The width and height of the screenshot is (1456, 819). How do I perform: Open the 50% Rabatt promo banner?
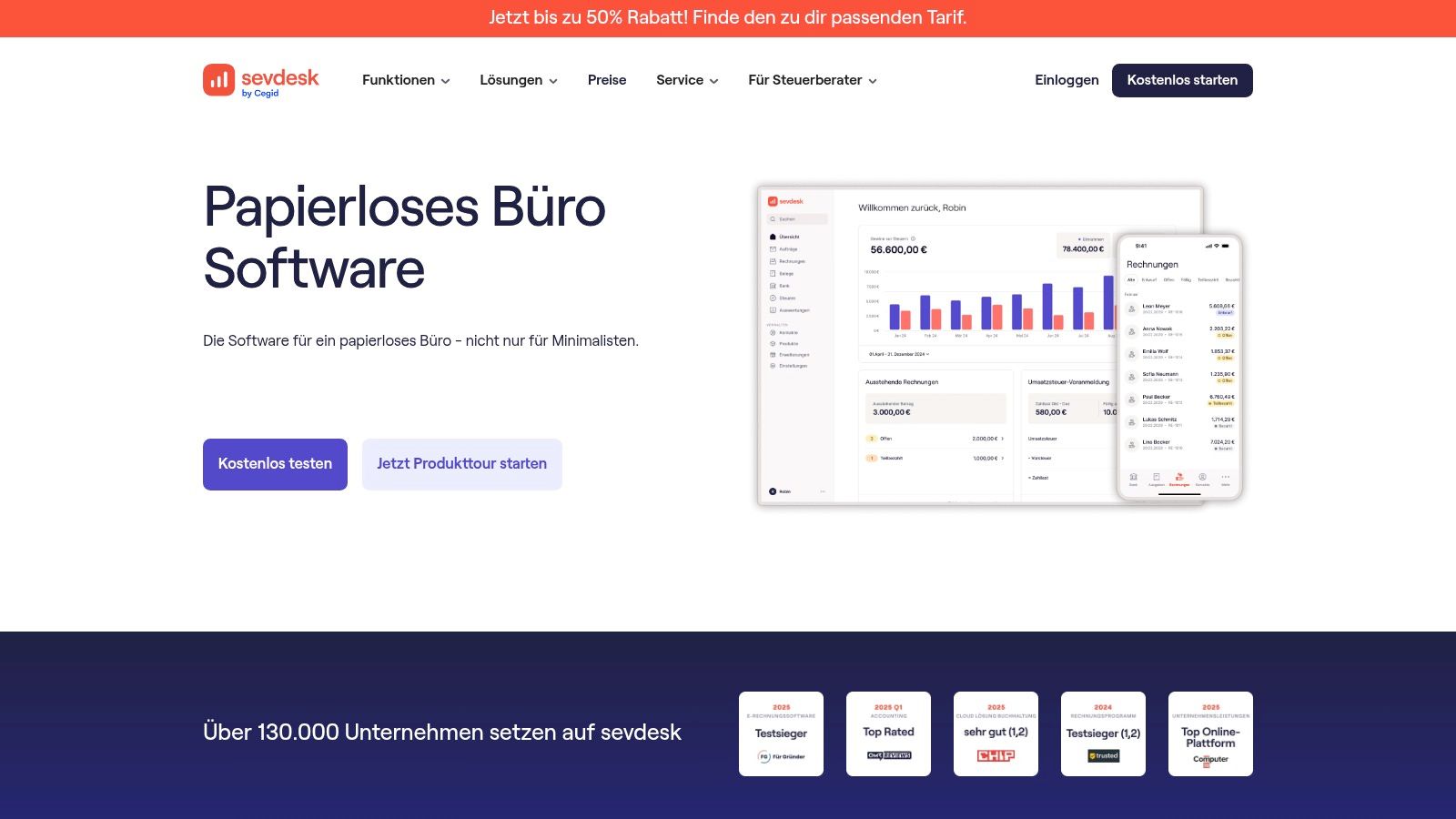tap(728, 18)
